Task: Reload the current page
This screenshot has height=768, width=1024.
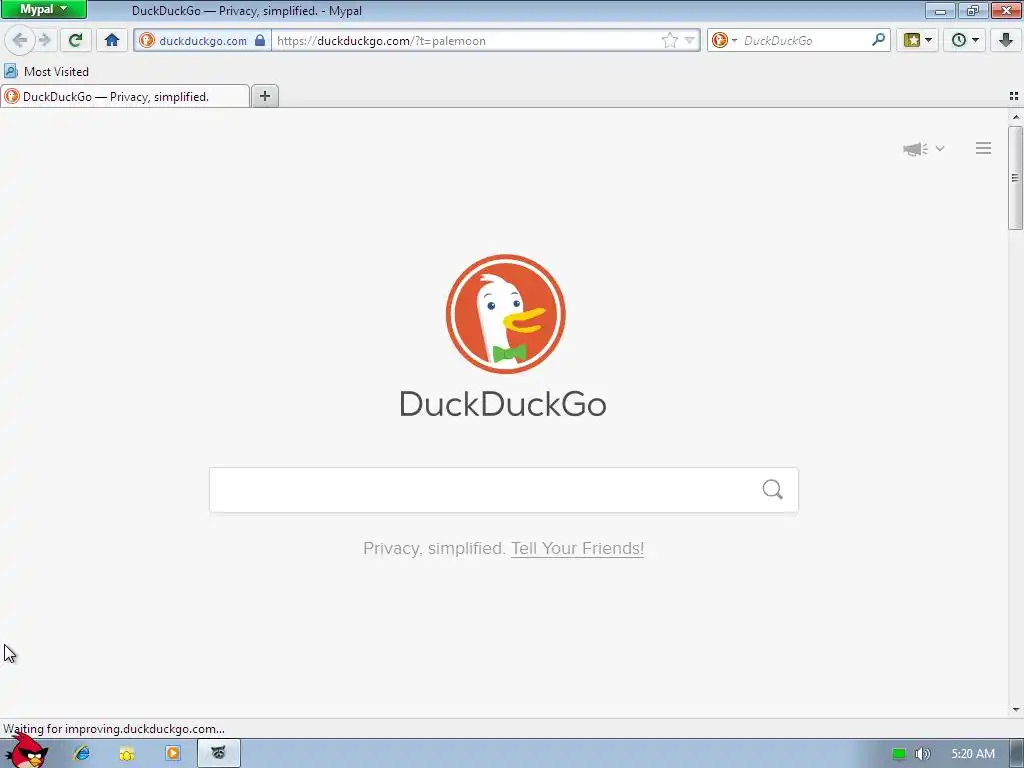Action: coord(75,40)
